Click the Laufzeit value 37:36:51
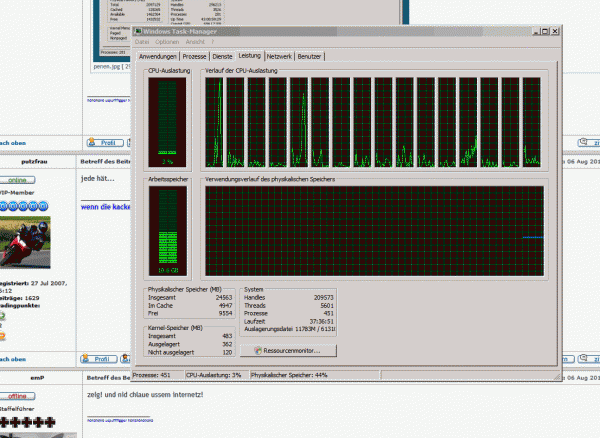Image resolution: width=600 pixels, height=438 pixels. point(321,322)
